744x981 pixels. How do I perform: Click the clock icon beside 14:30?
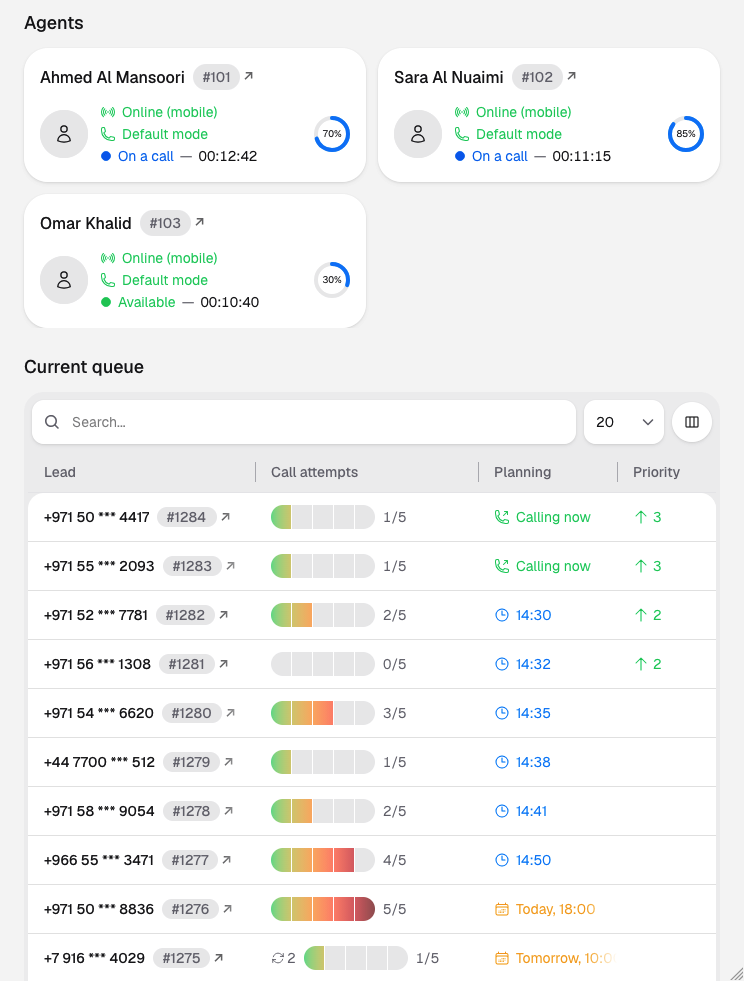(502, 615)
